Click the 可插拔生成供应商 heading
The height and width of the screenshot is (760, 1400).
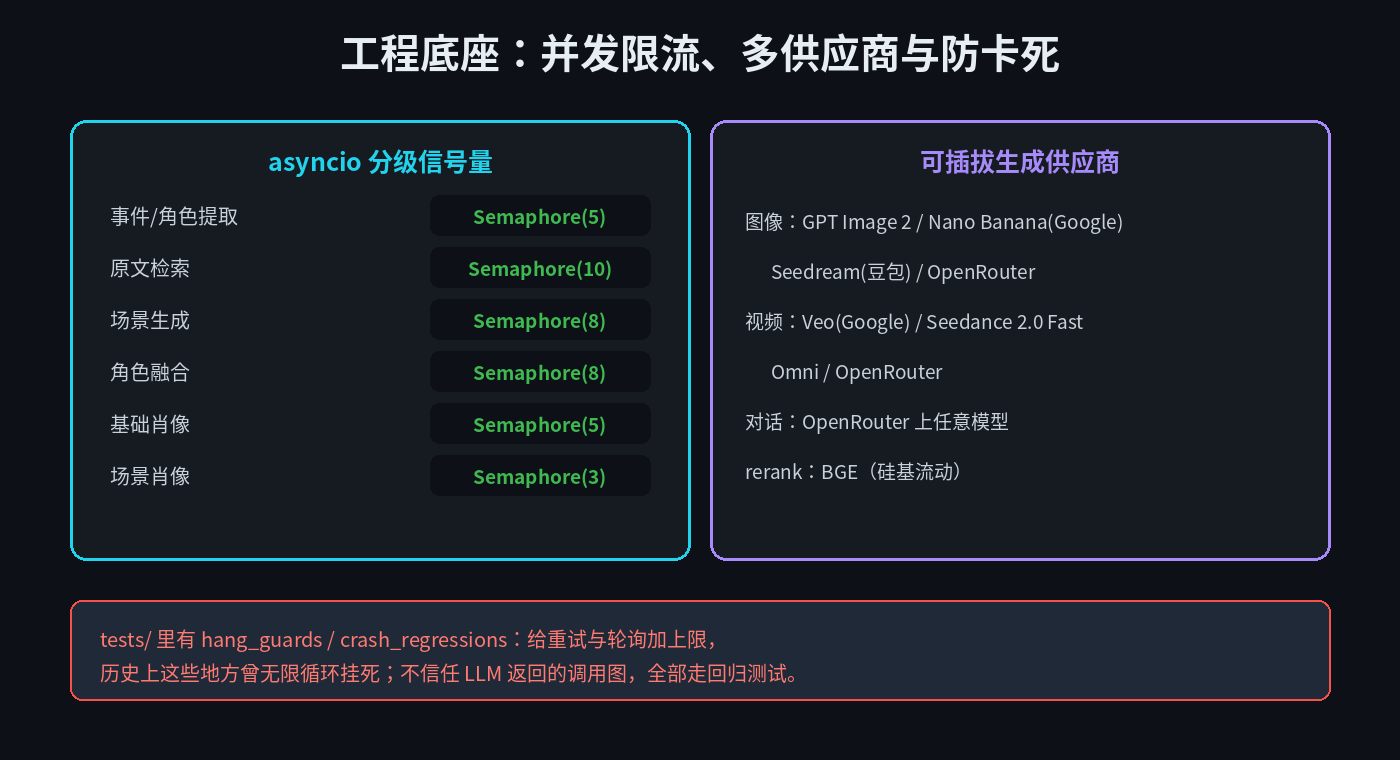[1020, 162]
